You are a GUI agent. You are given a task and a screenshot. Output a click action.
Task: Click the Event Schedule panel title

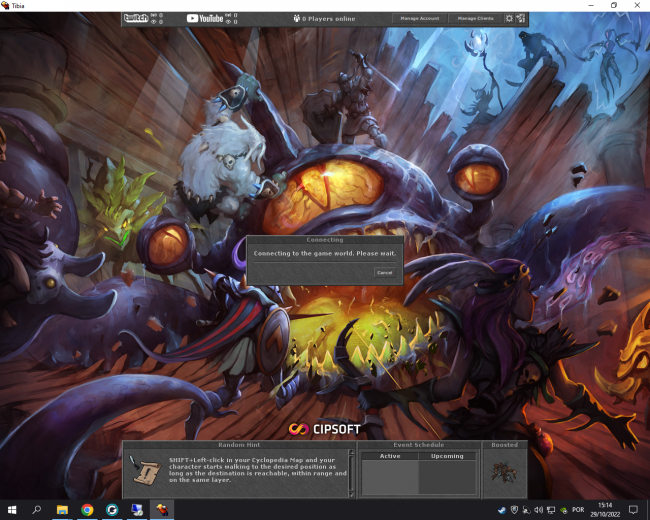click(419, 445)
